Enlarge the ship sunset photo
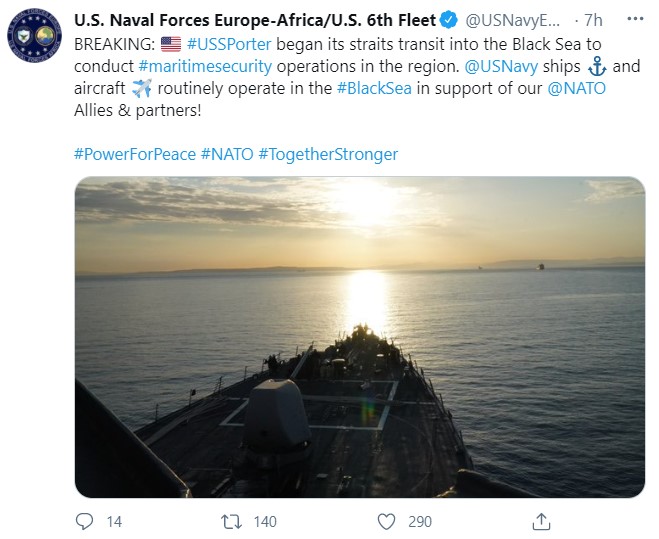 359,336
